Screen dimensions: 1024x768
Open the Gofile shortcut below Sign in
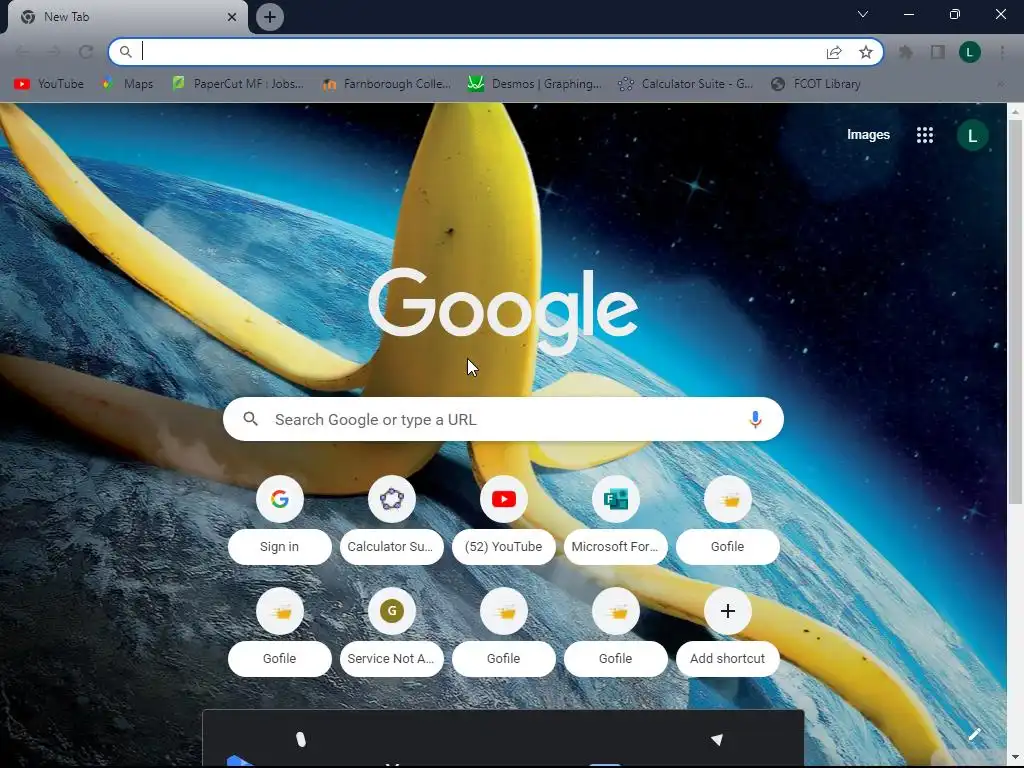coord(280,611)
